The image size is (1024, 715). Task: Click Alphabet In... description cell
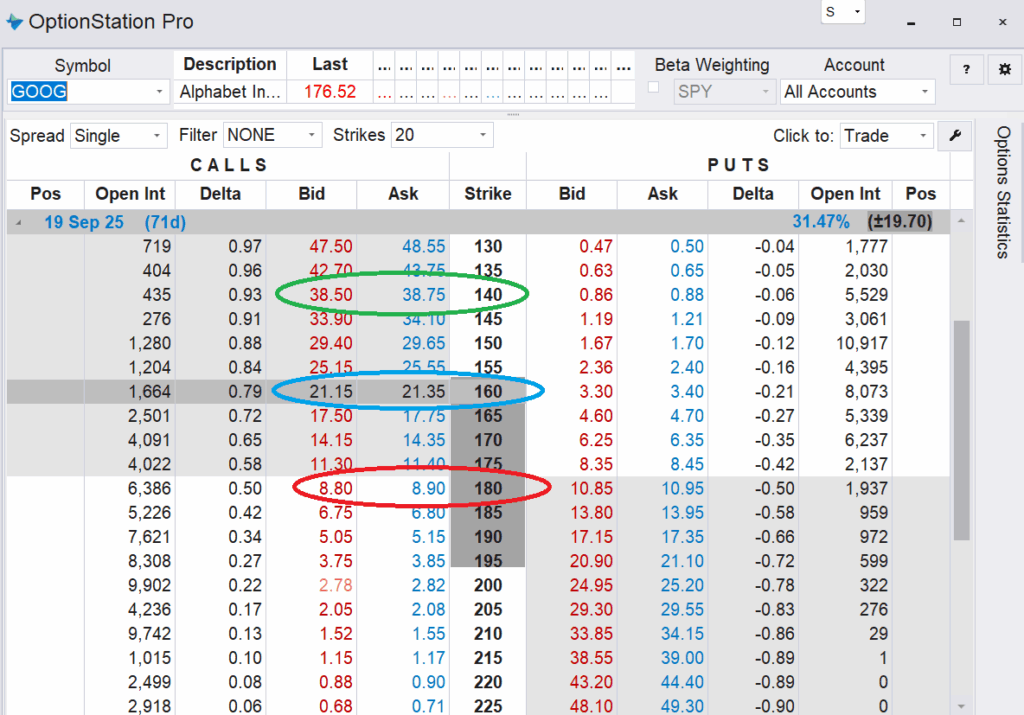[x=230, y=92]
